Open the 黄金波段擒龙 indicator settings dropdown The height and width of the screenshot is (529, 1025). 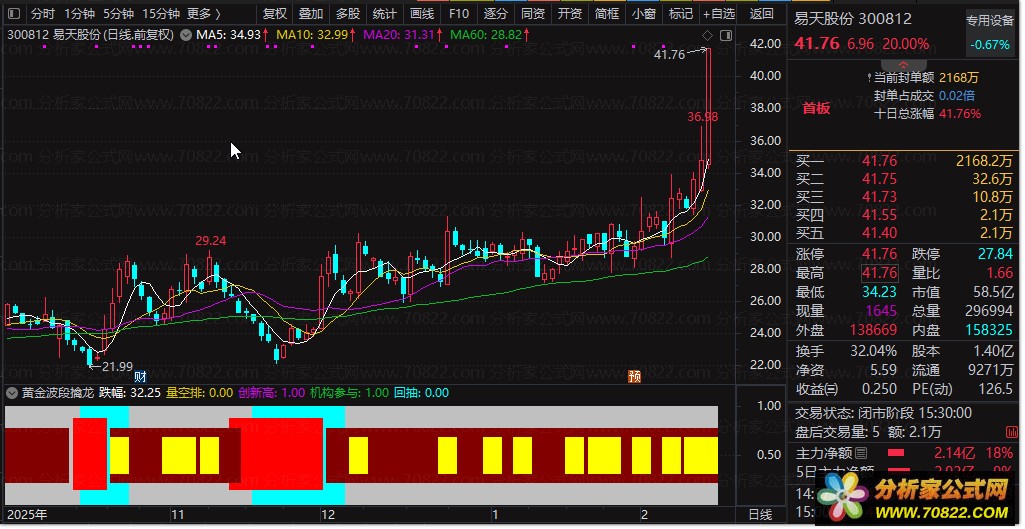[12, 393]
